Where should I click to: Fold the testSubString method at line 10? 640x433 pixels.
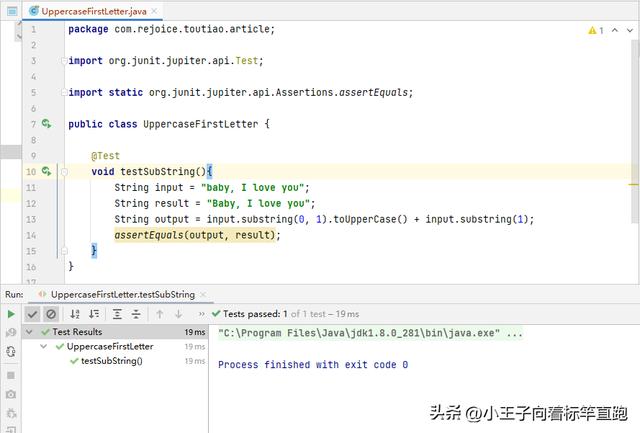click(x=64, y=172)
